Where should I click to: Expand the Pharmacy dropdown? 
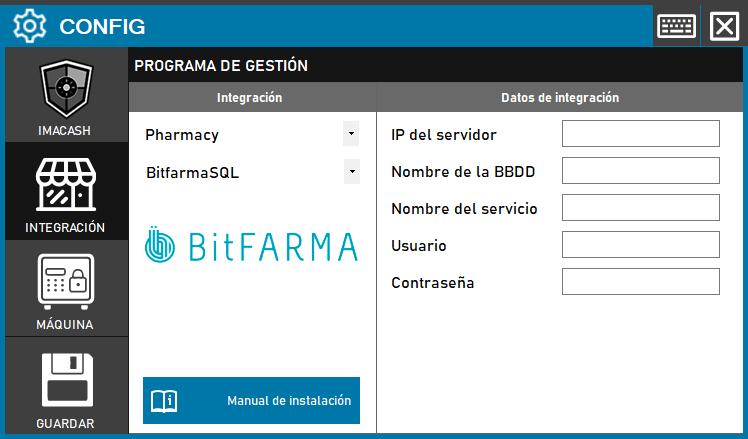(350, 133)
